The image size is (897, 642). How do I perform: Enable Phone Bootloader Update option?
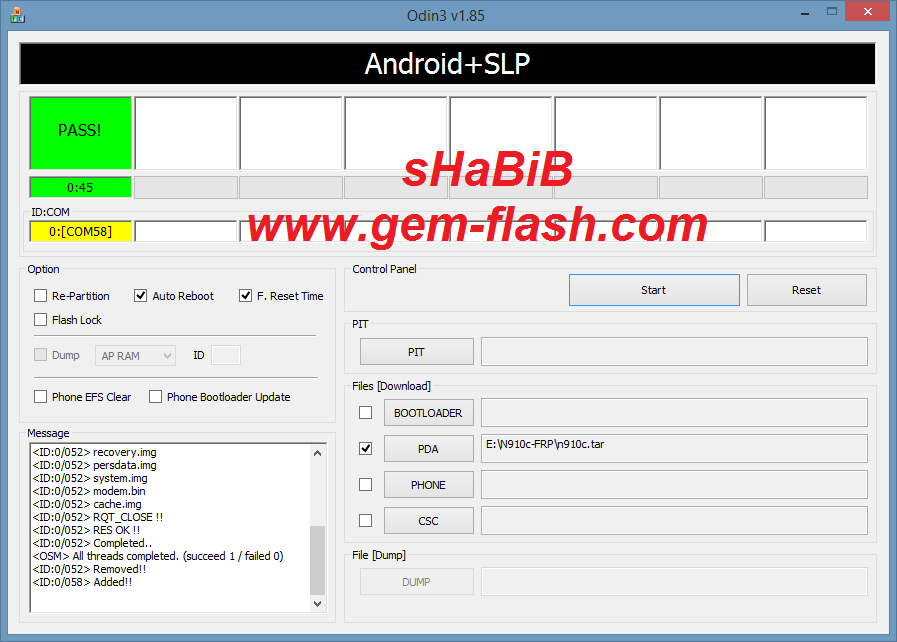tap(155, 397)
